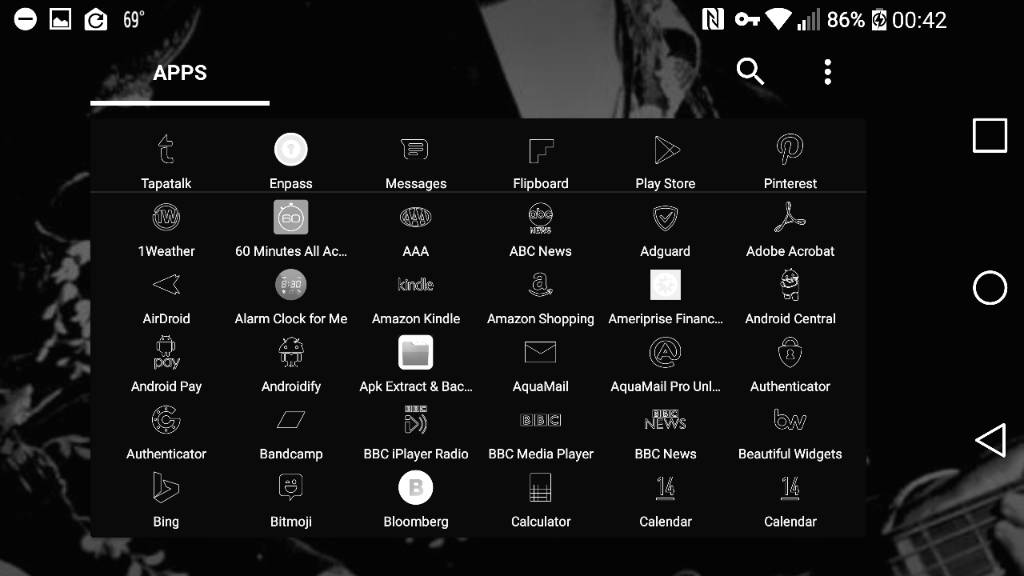This screenshot has width=1024, height=576.
Task: Tap the Home circle navigation button
Action: (989, 287)
